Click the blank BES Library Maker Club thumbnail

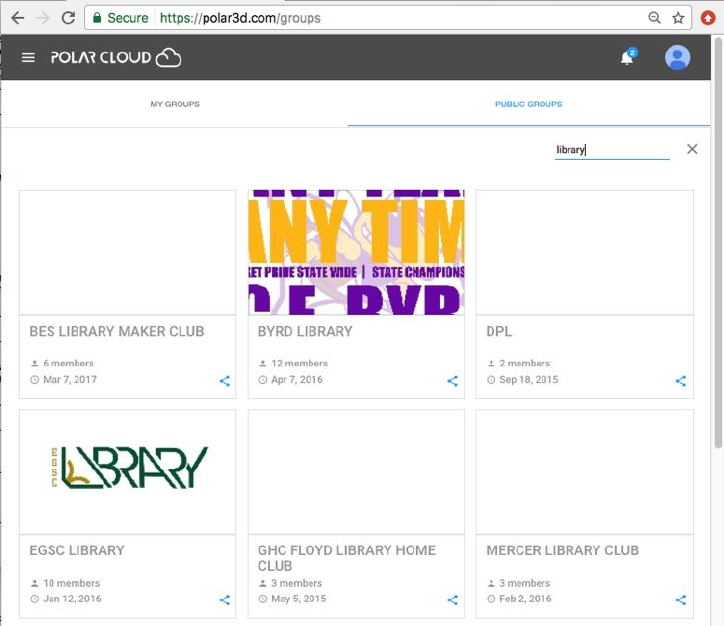point(127,253)
